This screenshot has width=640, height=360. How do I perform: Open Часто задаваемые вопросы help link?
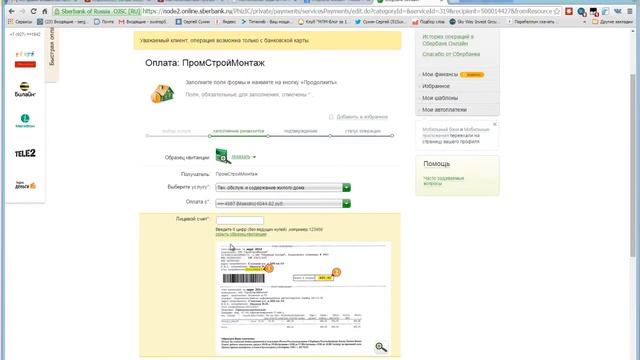tap(443, 181)
